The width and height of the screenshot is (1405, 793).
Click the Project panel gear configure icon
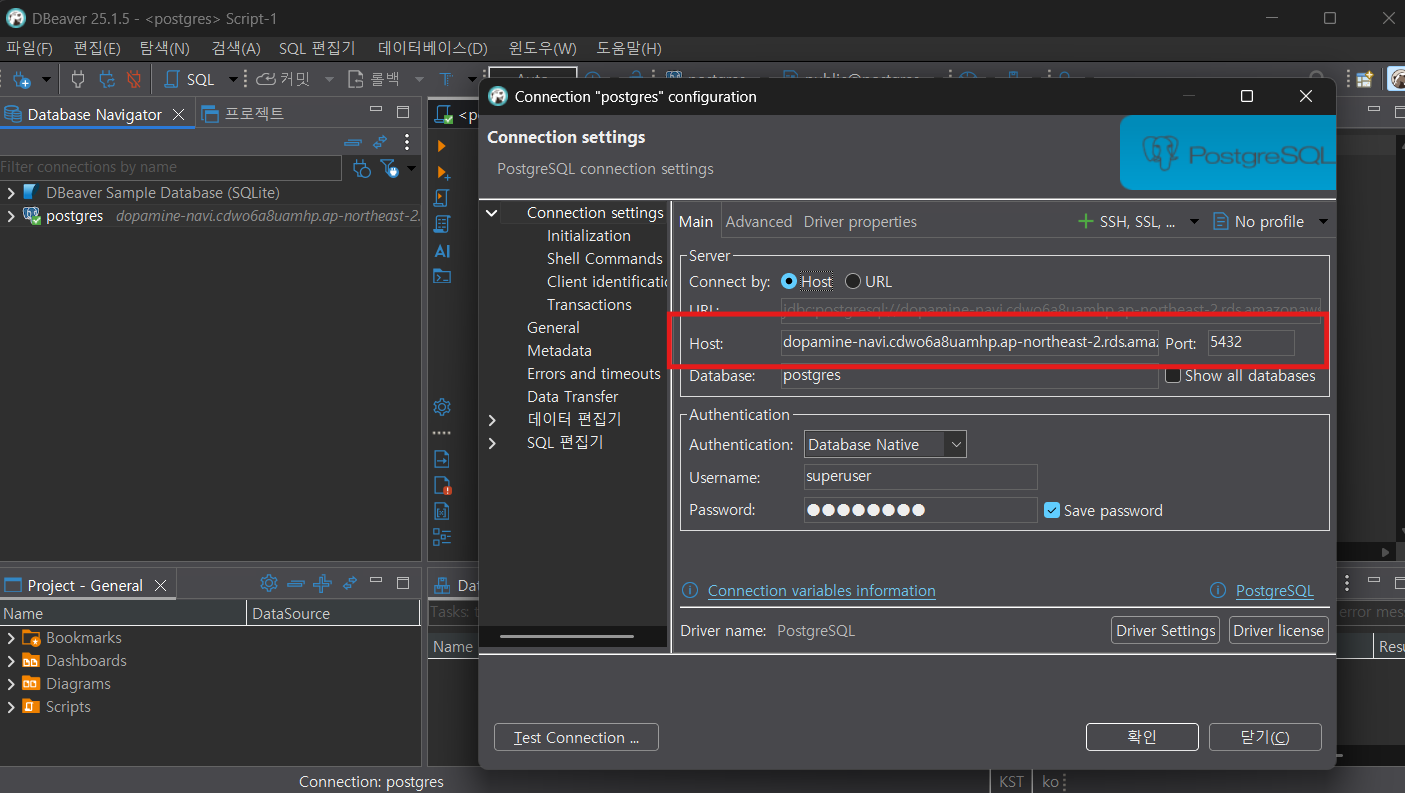[268, 583]
